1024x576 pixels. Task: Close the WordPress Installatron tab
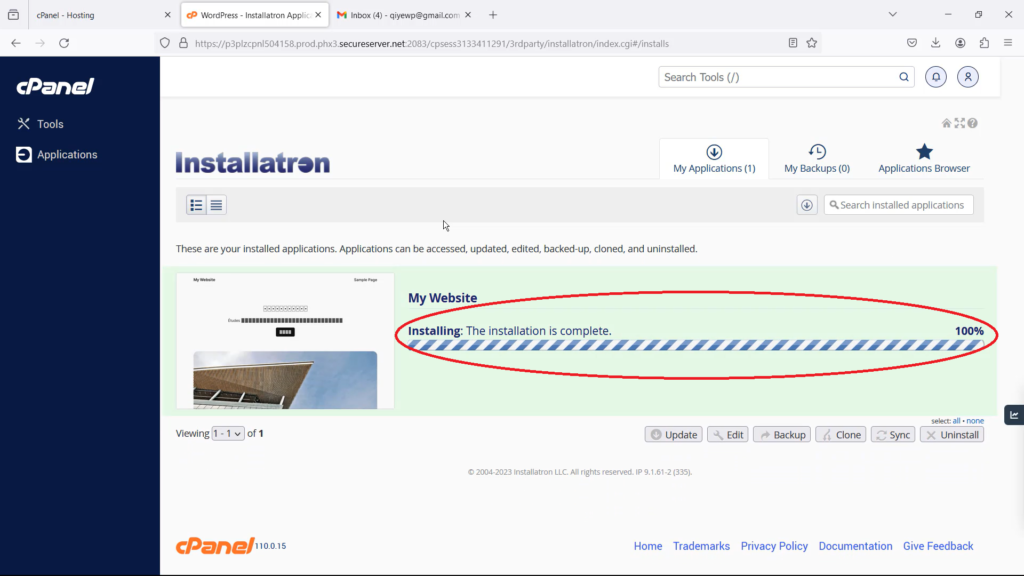pyautogui.click(x=318, y=14)
